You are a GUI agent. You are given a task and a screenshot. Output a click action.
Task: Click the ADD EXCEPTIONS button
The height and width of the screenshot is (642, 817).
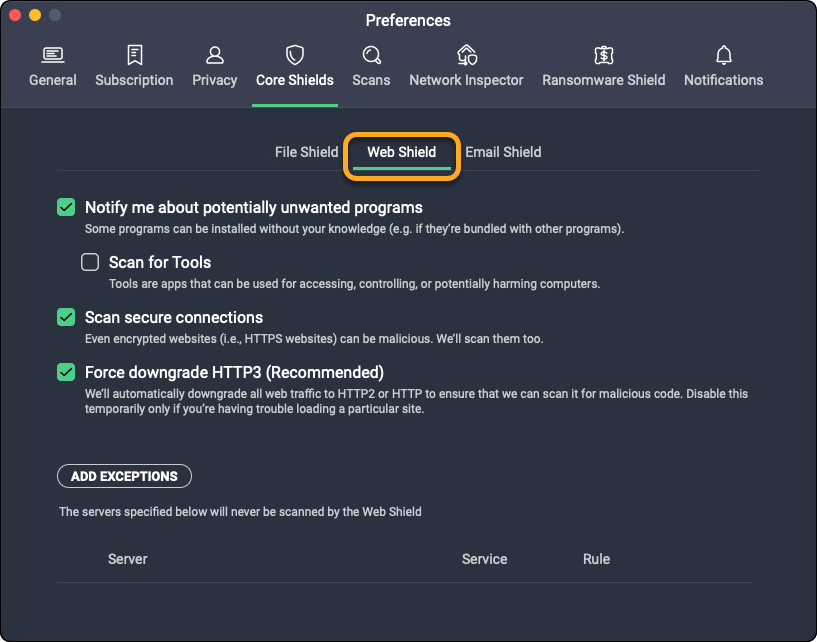click(x=124, y=477)
